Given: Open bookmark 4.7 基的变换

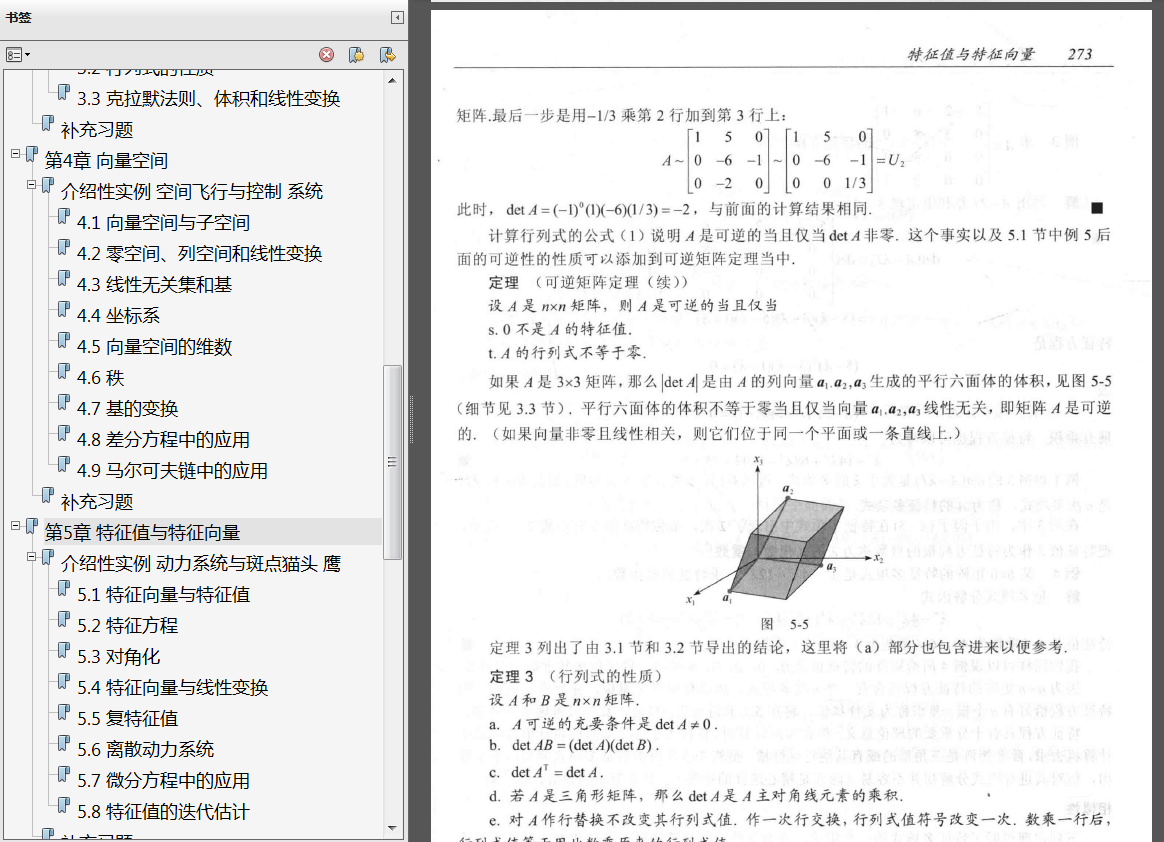Looking at the screenshot, I should (x=128, y=409).
